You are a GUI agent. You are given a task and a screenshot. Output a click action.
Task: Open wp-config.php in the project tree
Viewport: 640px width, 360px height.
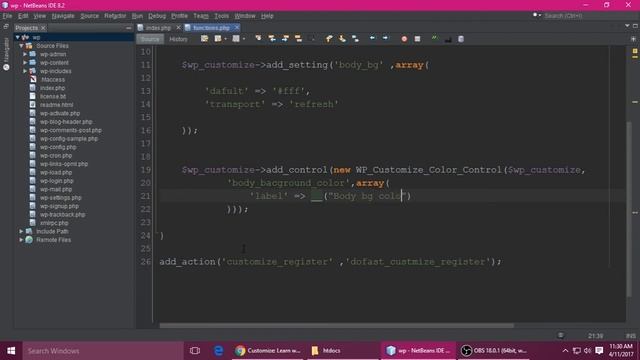[x=58, y=147]
